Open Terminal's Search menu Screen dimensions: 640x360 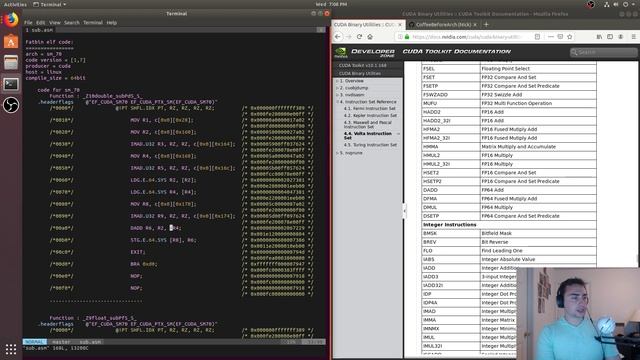tap(71, 22)
